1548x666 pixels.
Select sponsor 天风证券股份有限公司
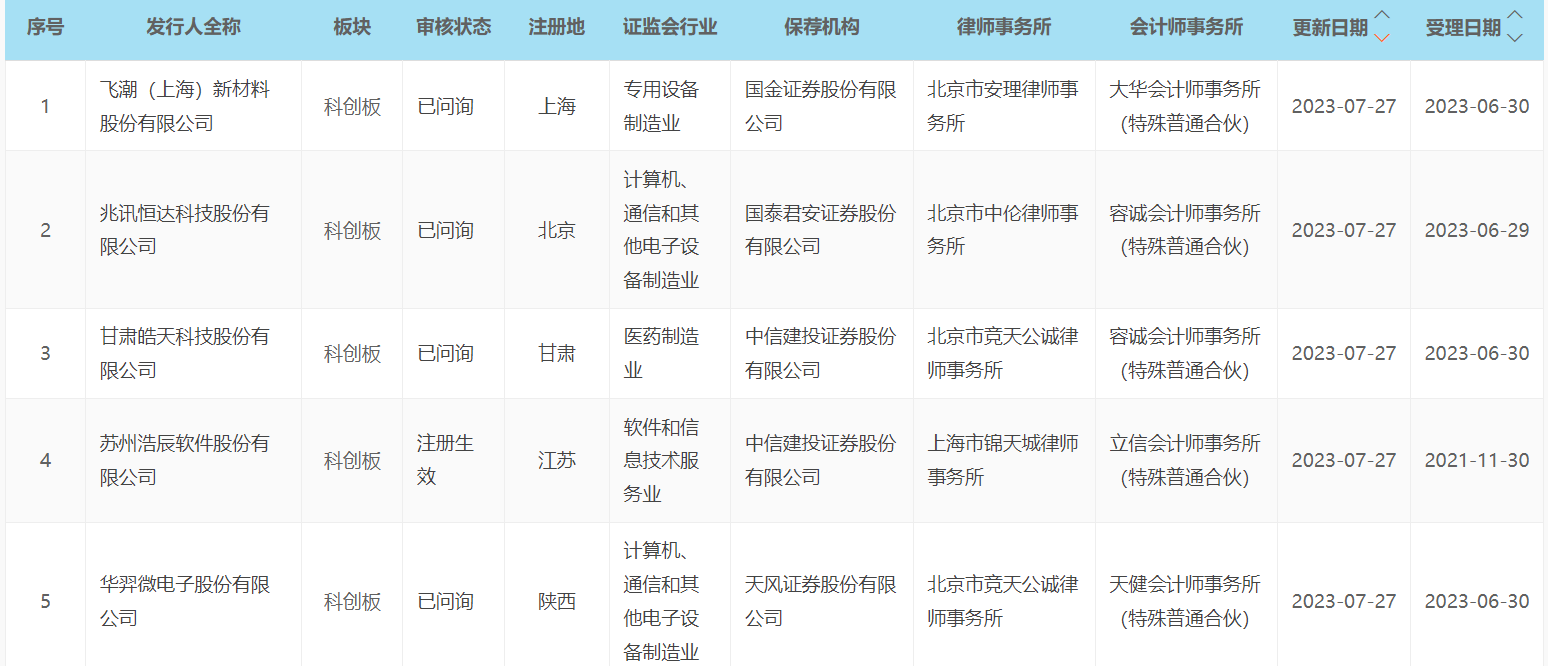pyautogui.click(x=821, y=601)
